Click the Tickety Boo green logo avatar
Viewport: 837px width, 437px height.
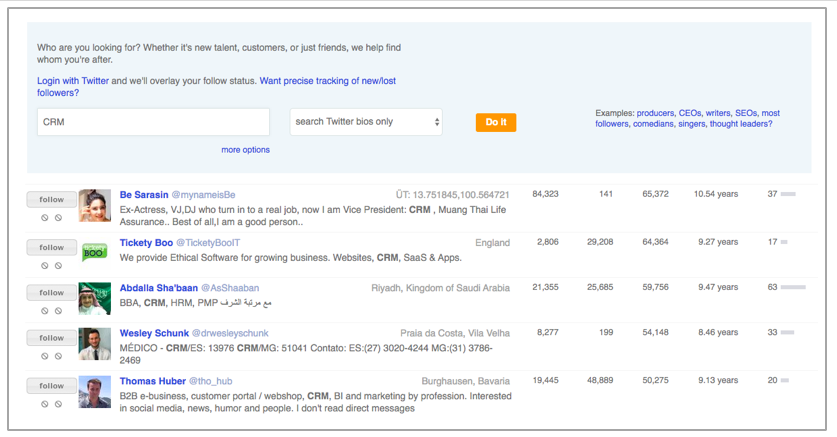pyautogui.click(x=95, y=252)
